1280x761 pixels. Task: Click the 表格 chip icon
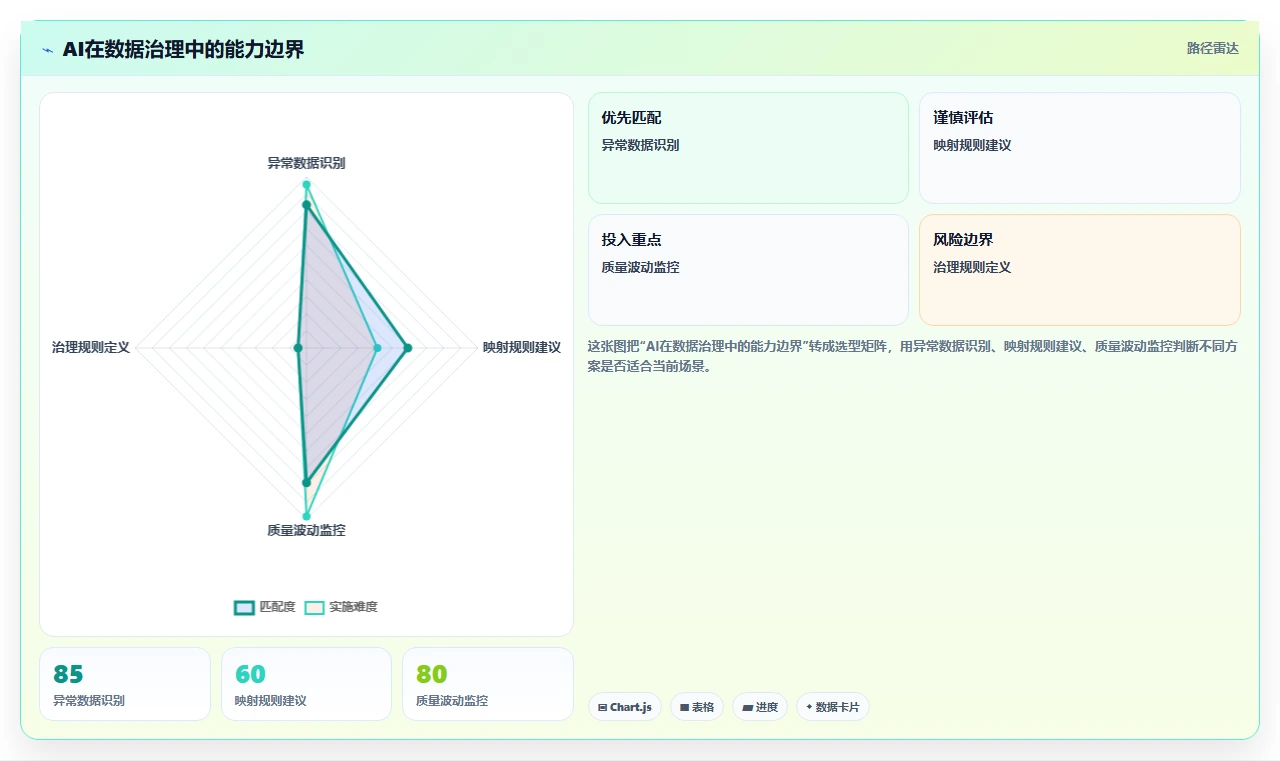[684, 707]
